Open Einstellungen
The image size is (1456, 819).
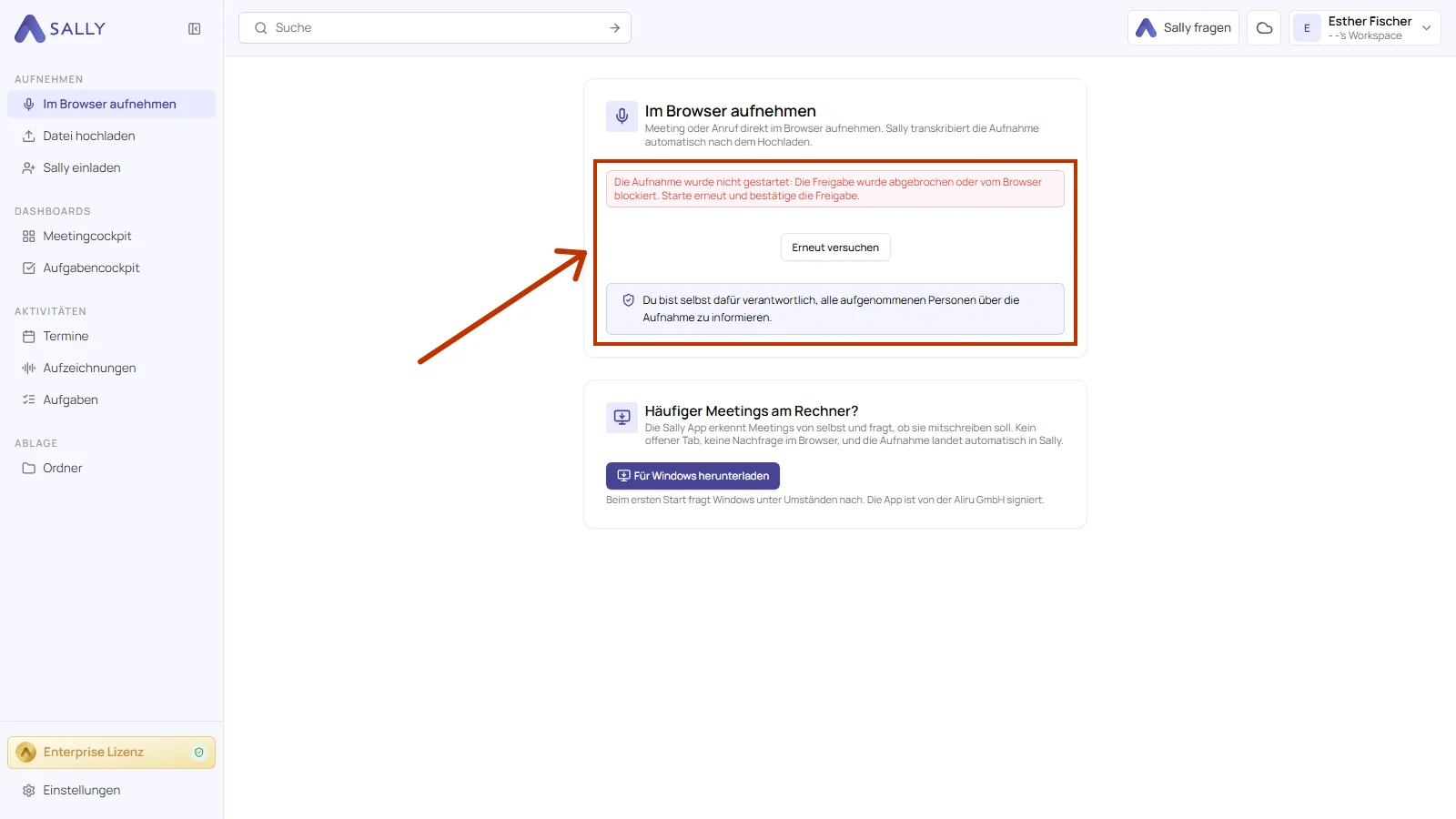pyautogui.click(x=111, y=790)
